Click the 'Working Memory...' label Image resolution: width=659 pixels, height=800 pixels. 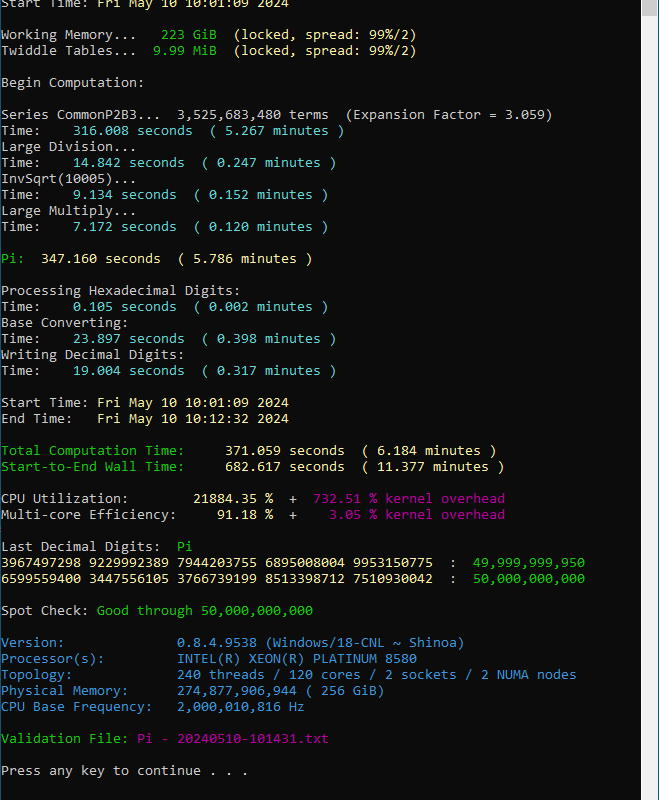(68, 35)
